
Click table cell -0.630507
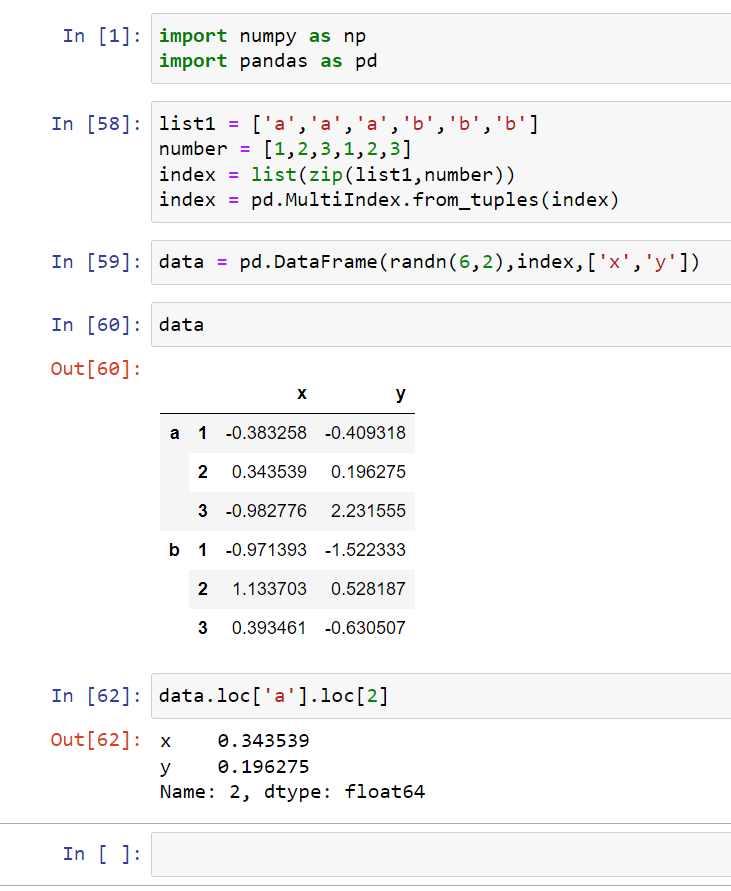[x=365, y=628]
